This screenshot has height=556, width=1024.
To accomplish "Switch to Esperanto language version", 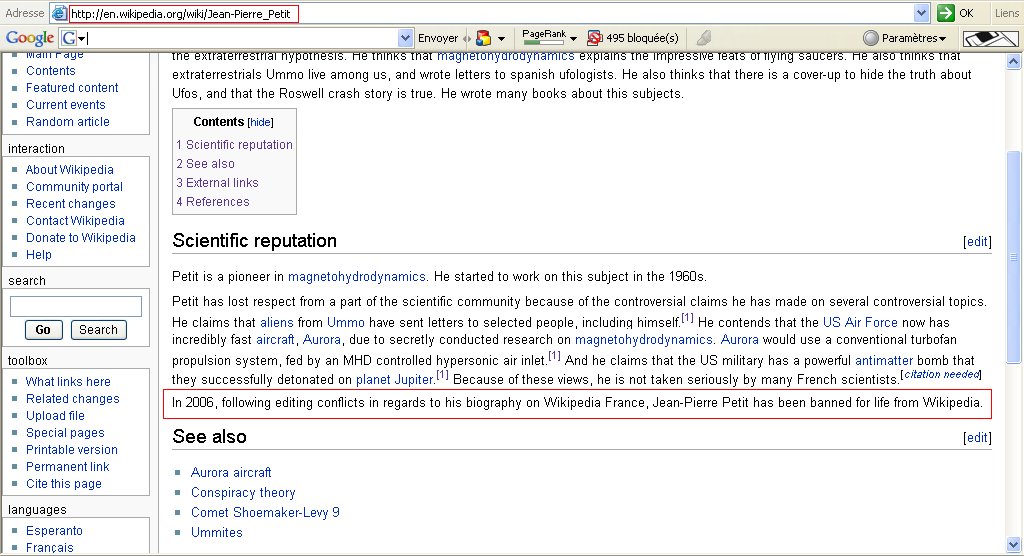I will click(x=54, y=531).
